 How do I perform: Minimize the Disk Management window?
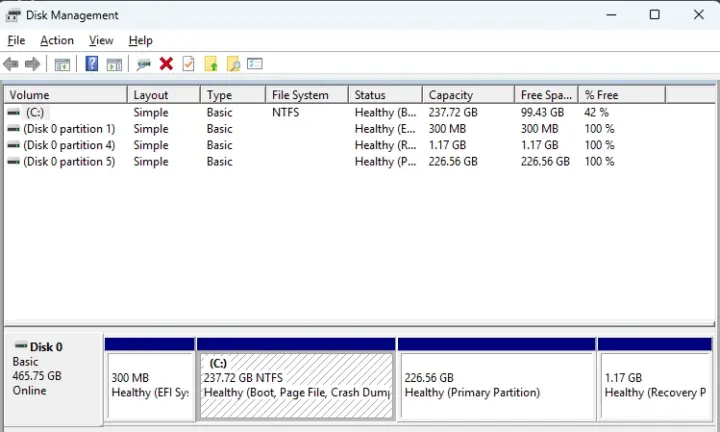[611, 15]
